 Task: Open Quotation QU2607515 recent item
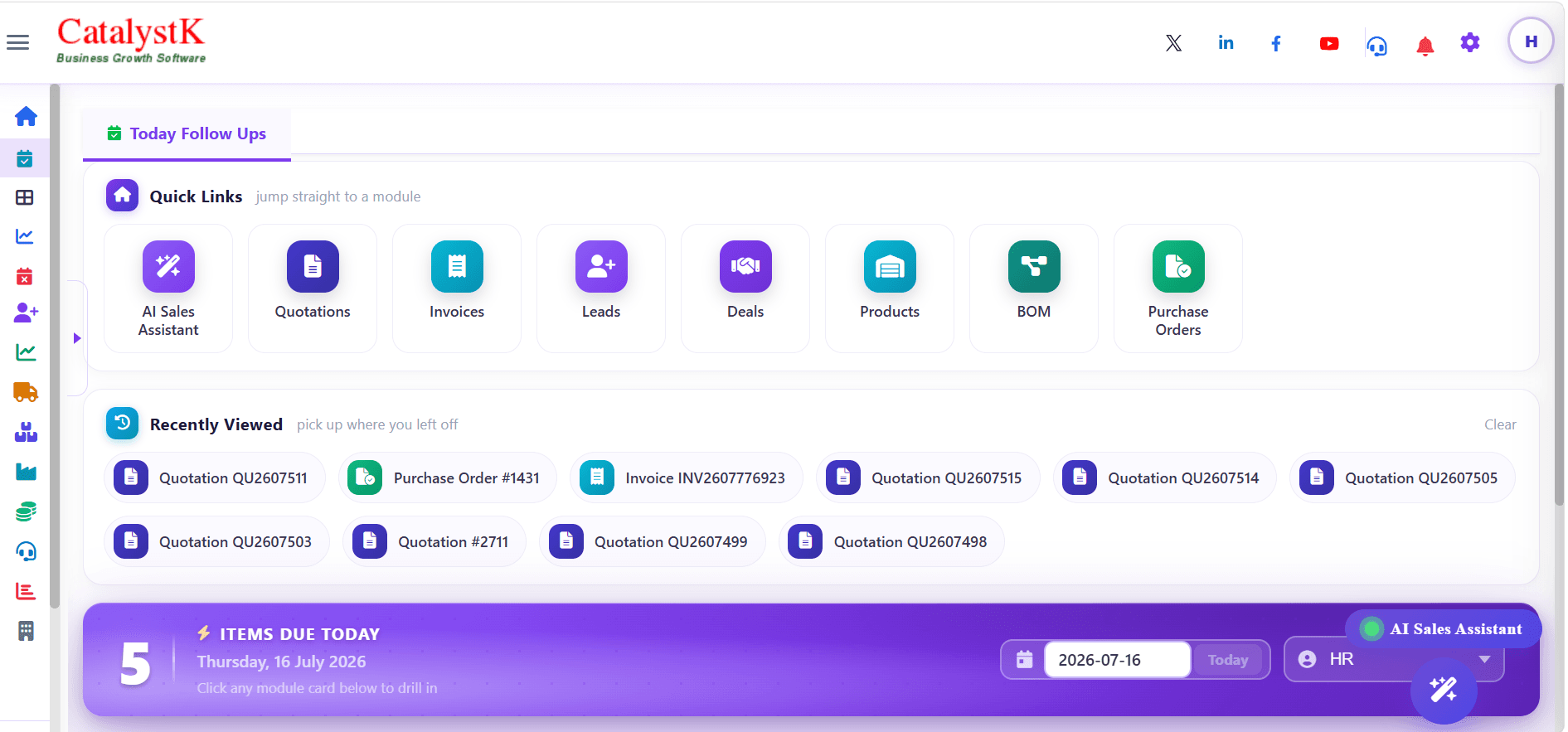point(928,477)
